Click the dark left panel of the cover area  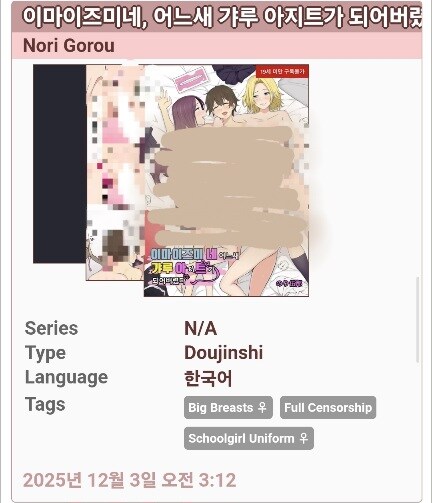tap(60, 164)
